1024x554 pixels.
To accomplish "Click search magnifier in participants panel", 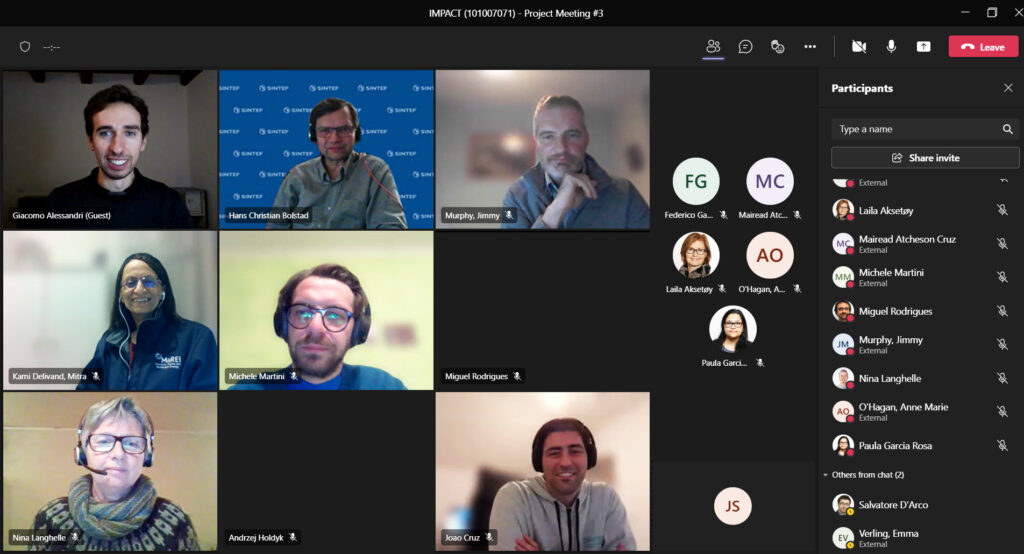I will pyautogui.click(x=1008, y=129).
